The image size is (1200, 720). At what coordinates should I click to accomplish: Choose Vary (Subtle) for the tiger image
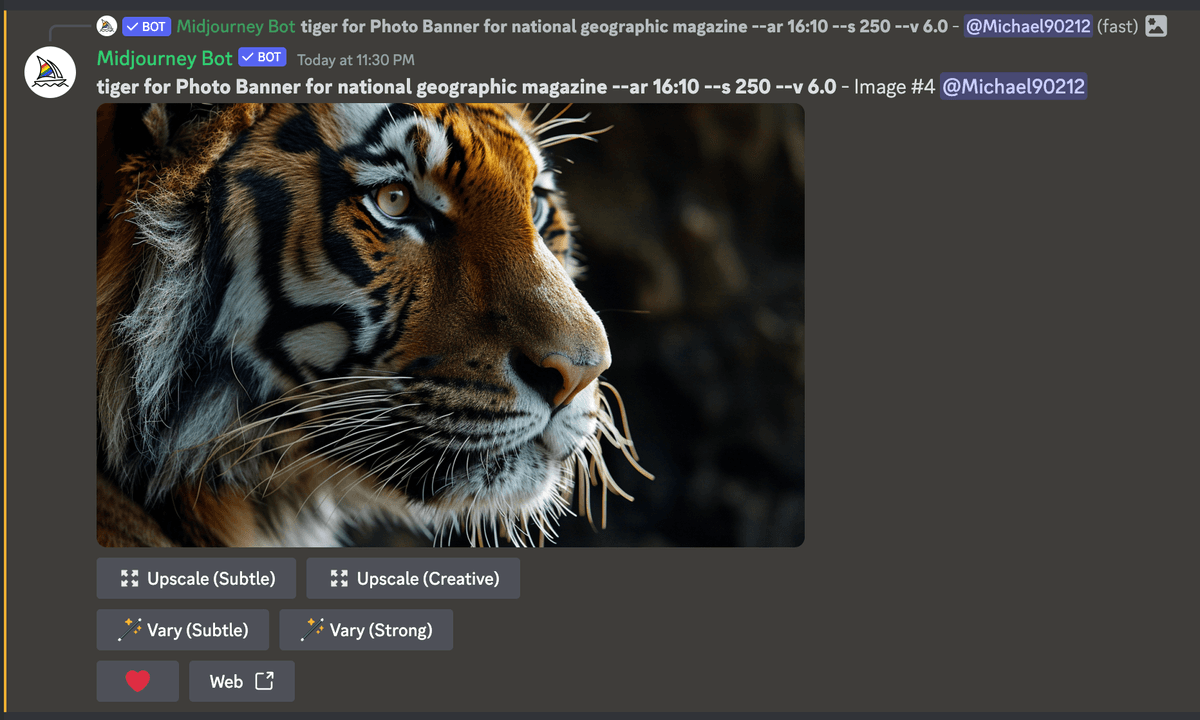[183, 630]
